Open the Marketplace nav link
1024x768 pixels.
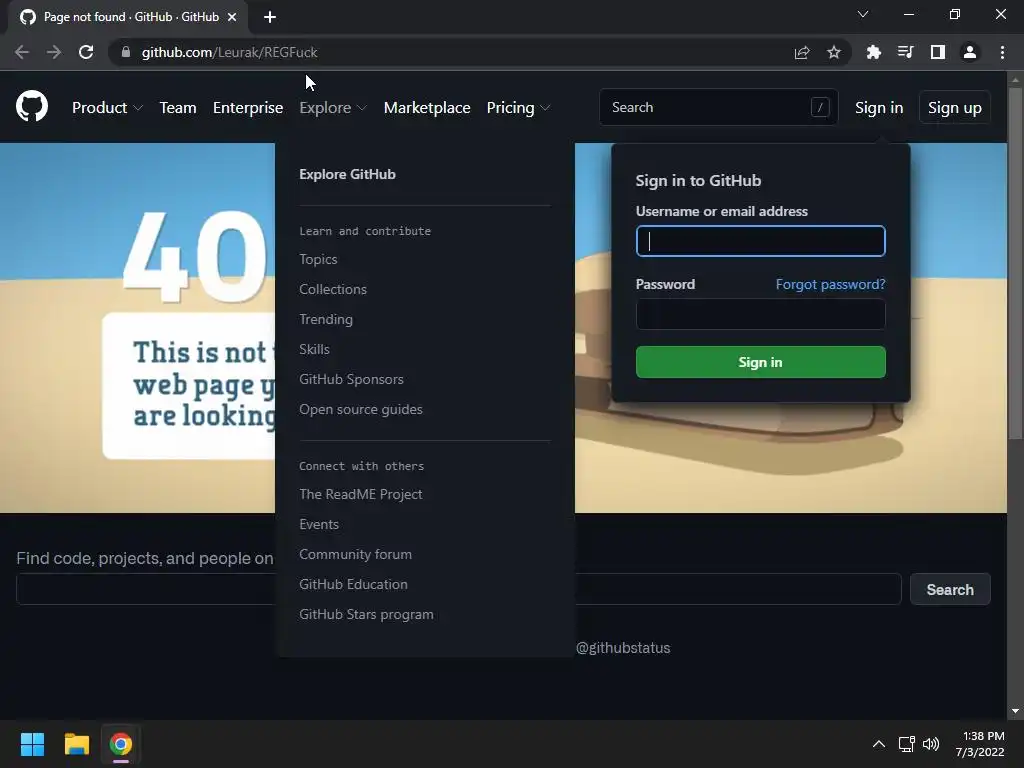pyautogui.click(x=427, y=108)
